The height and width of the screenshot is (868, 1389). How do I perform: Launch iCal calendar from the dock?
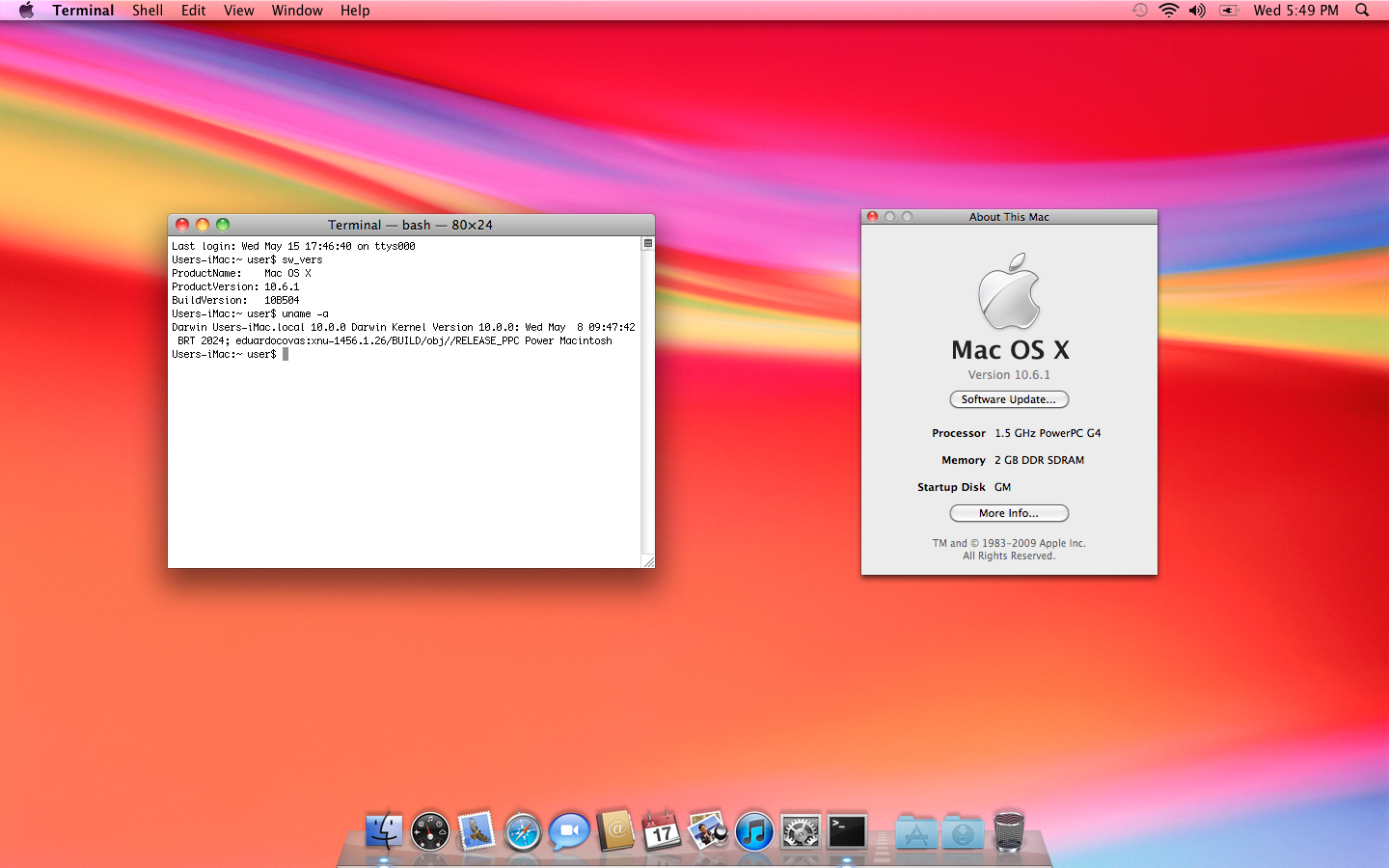point(662,831)
